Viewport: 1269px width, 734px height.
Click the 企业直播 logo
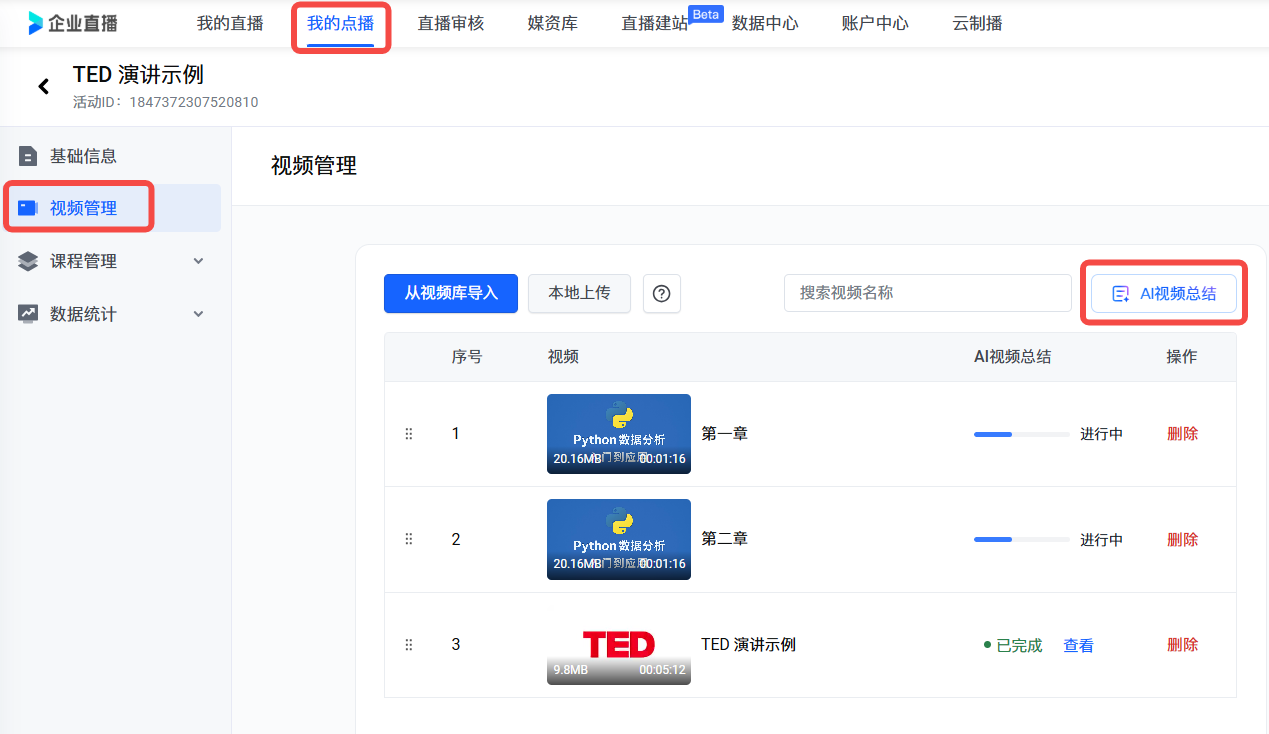(x=73, y=23)
